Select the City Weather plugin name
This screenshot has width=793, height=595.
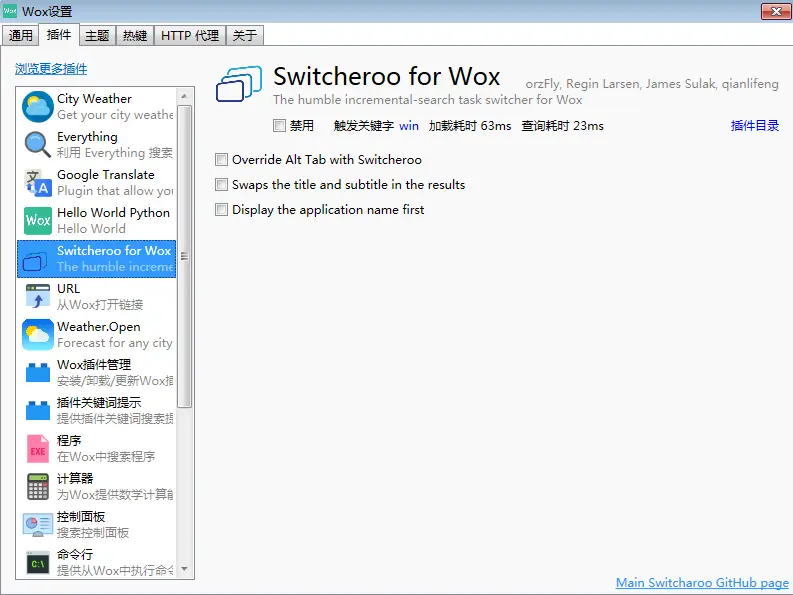click(x=94, y=99)
